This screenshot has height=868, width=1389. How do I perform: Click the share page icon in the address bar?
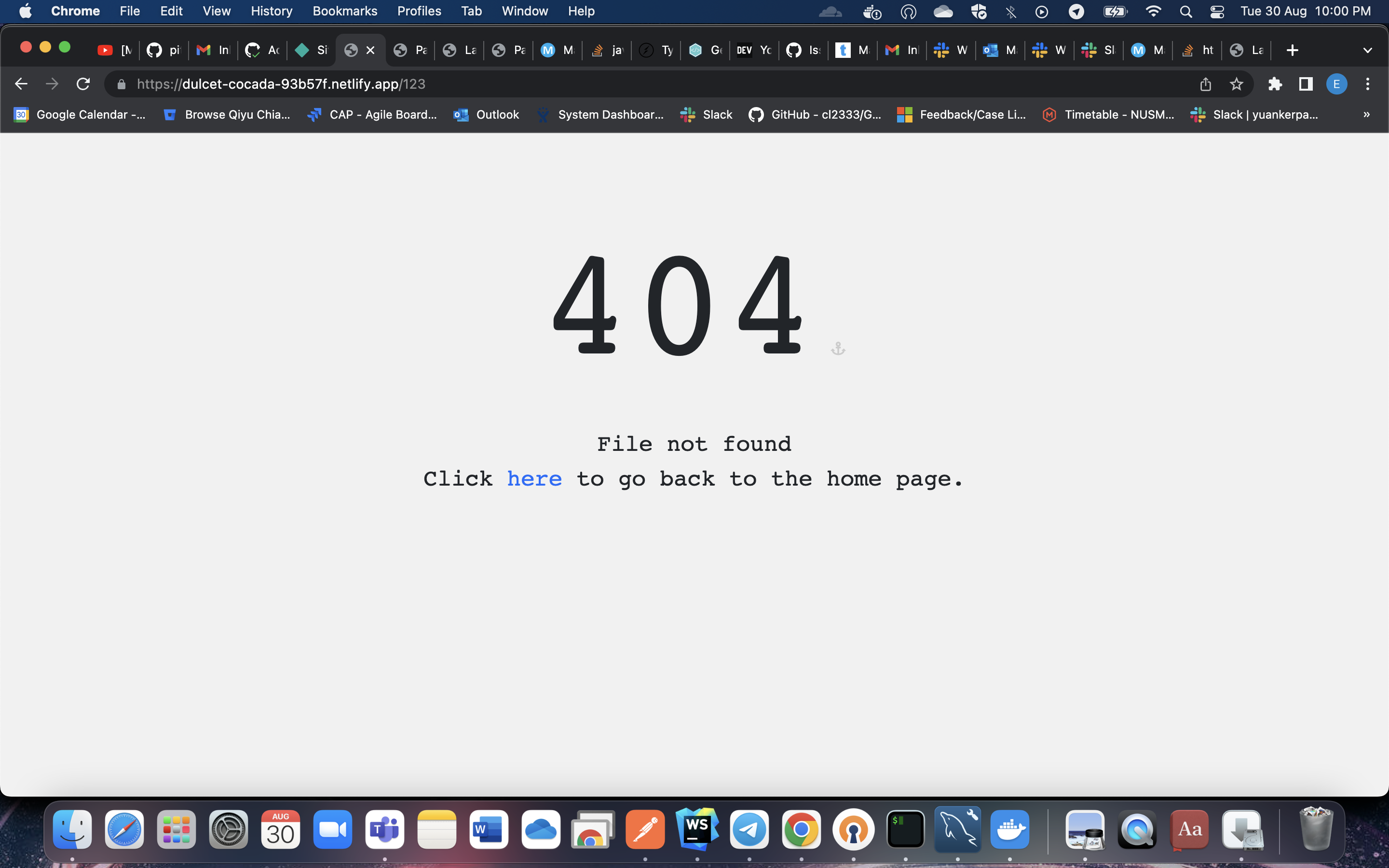click(1205, 84)
